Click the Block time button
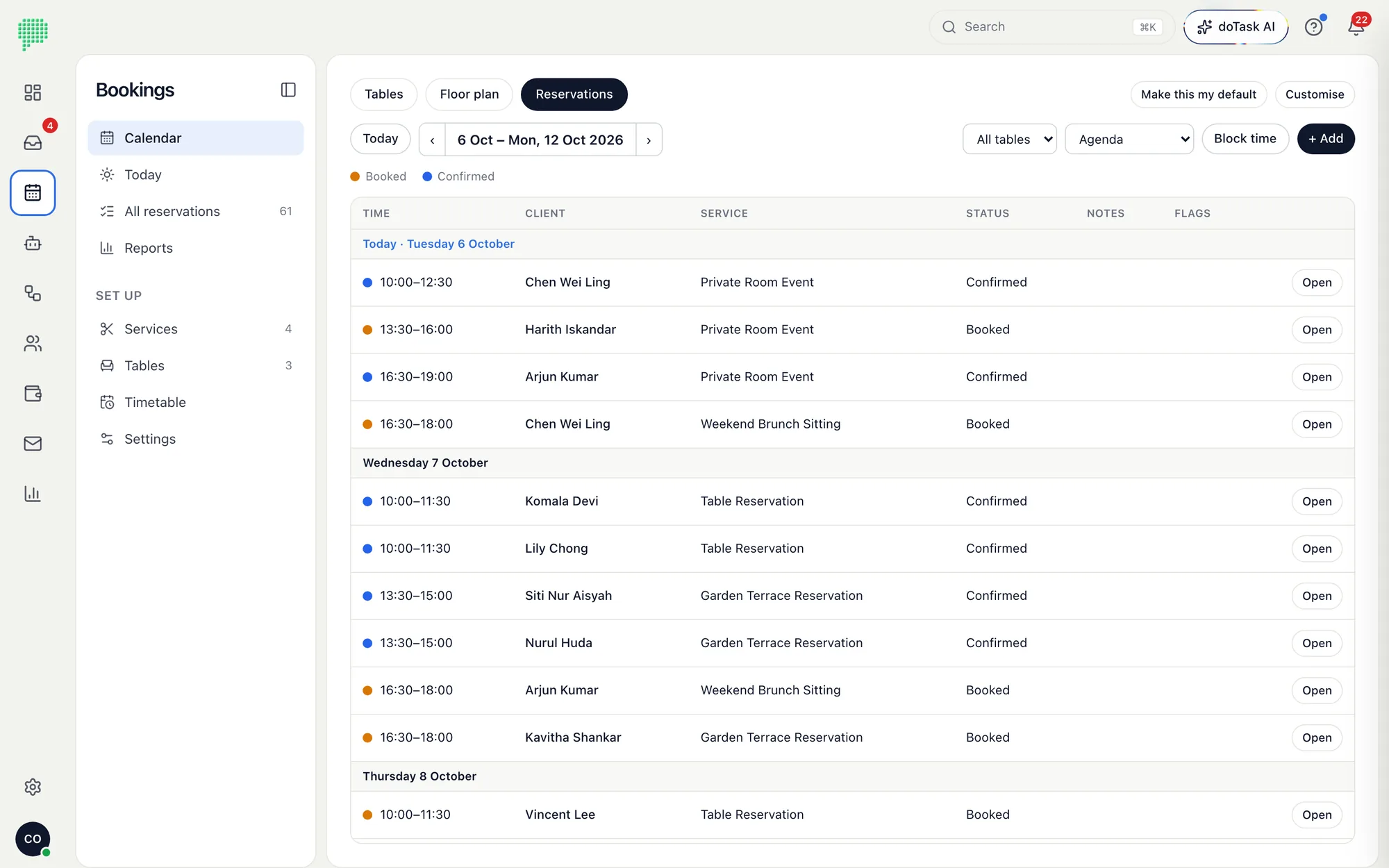The width and height of the screenshot is (1389, 868). click(x=1245, y=139)
